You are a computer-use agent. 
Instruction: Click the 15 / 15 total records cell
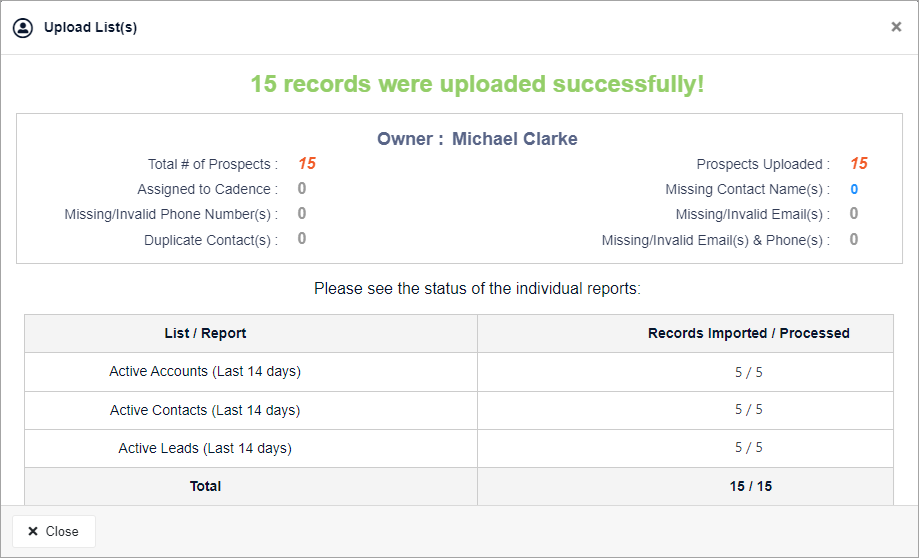coord(750,486)
